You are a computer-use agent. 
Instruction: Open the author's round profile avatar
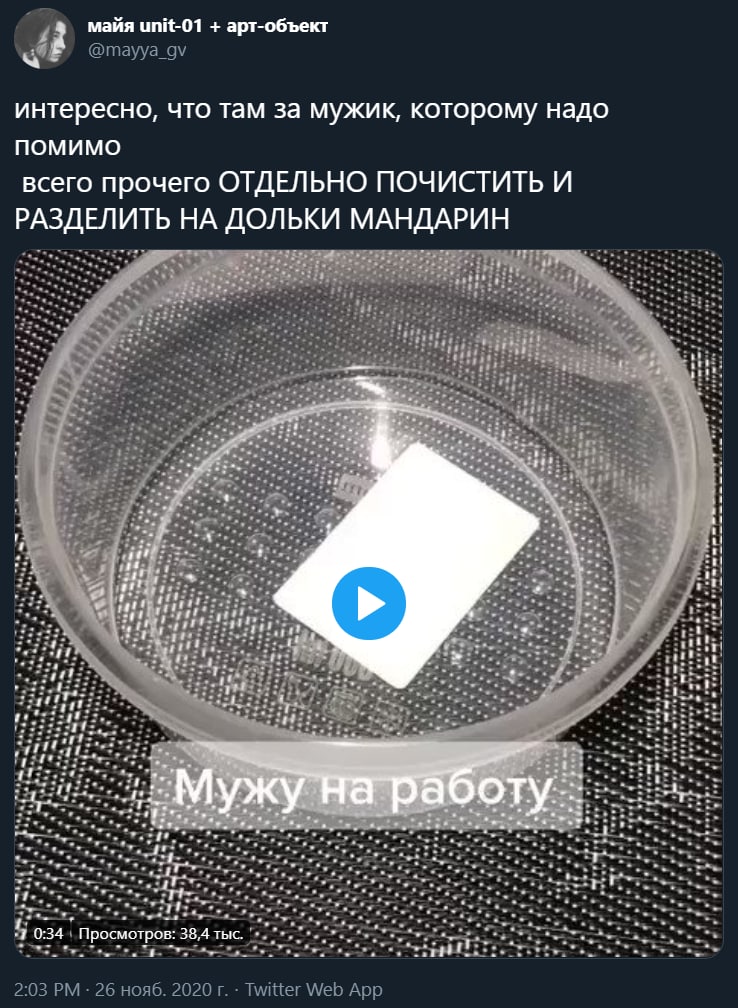click(x=44, y=38)
